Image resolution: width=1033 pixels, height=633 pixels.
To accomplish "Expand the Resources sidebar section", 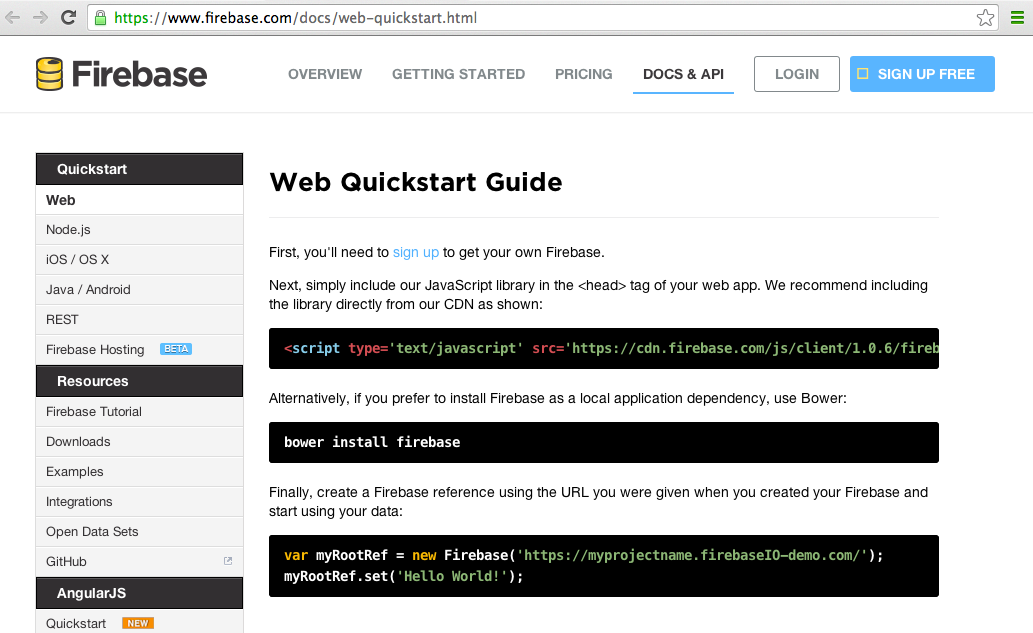I will coord(139,380).
